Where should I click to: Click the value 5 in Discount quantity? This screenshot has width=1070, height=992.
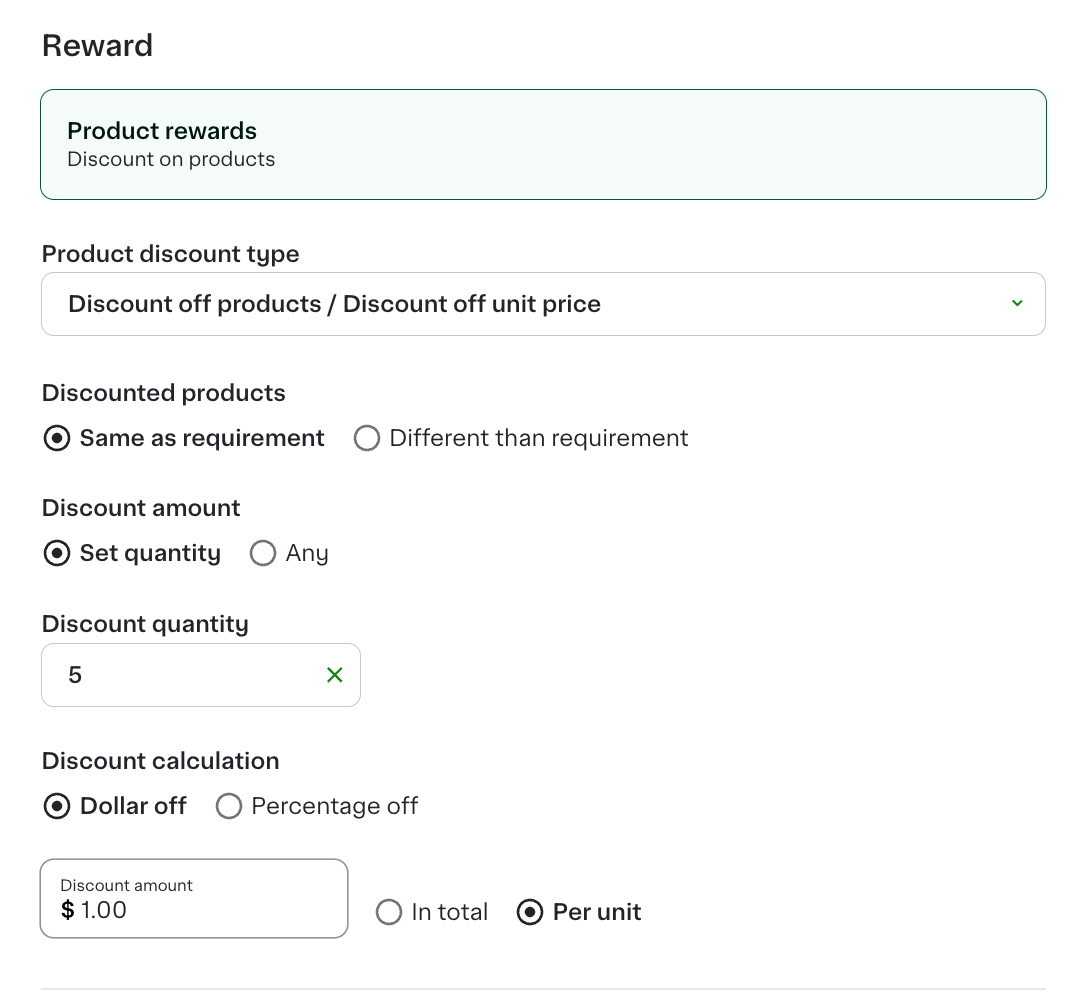[x=75, y=675]
